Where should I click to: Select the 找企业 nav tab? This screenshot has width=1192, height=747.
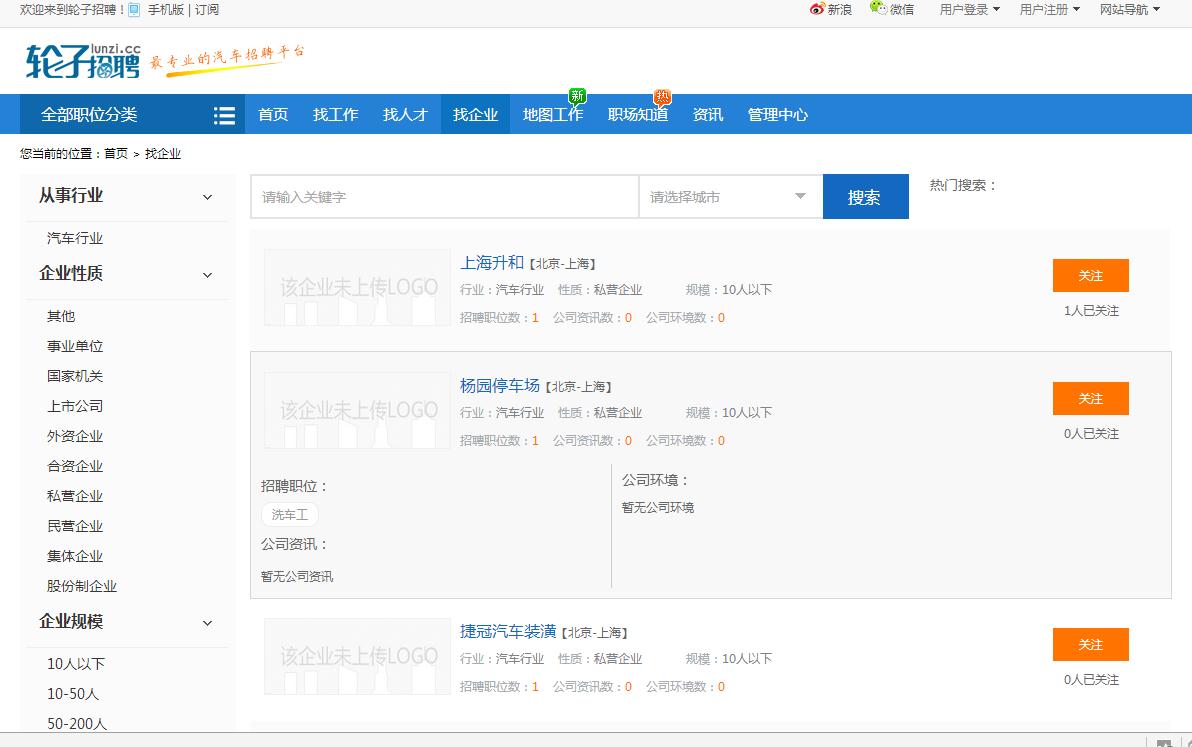coord(475,115)
